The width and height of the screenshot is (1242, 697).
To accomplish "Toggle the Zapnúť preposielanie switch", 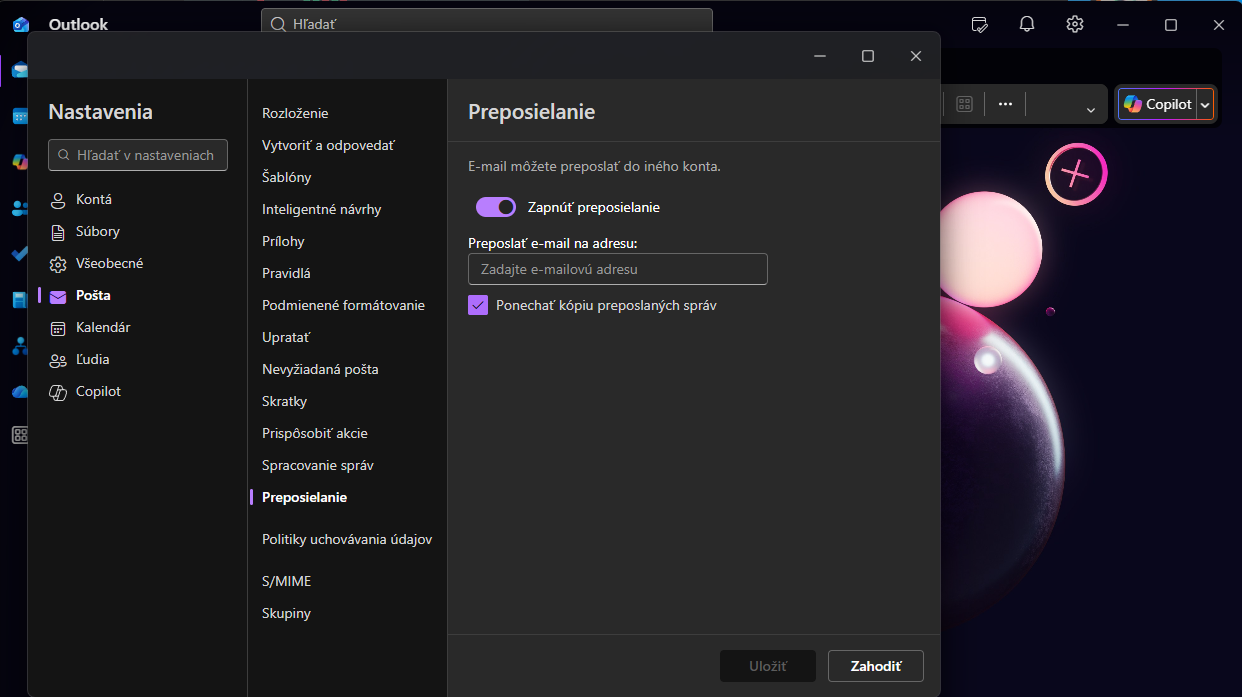I will pyautogui.click(x=496, y=207).
